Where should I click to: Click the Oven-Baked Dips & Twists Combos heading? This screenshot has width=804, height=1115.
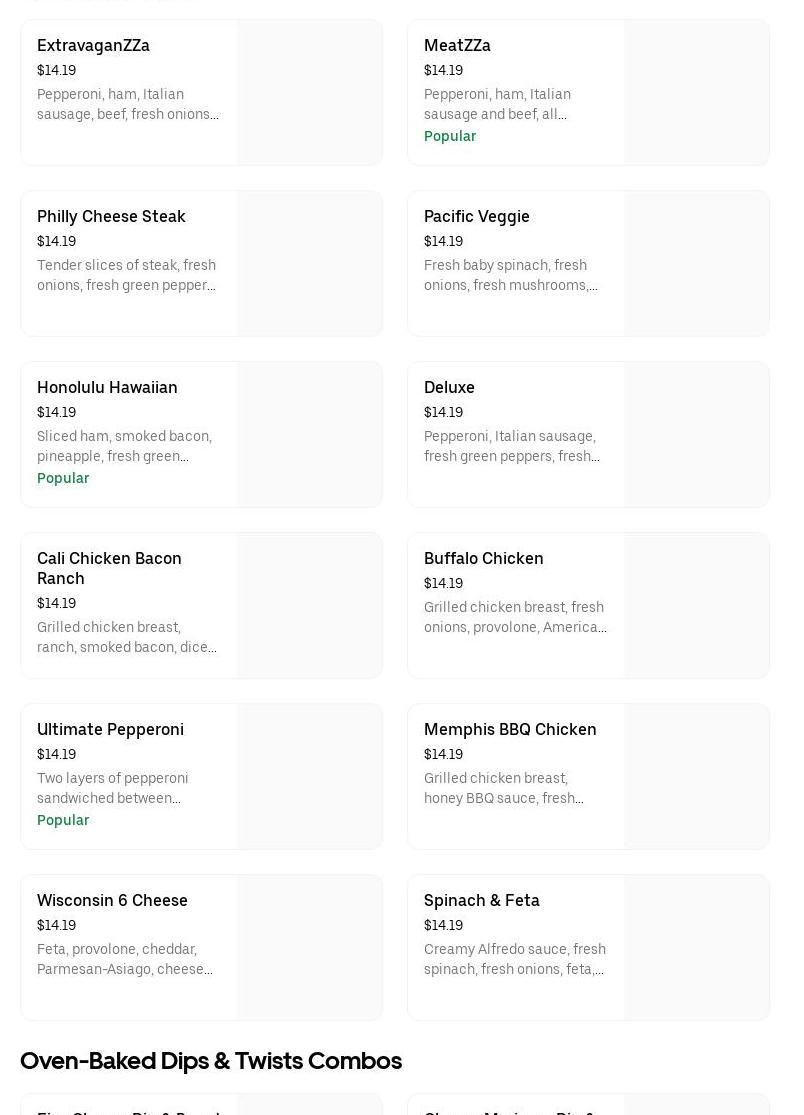point(211,1060)
